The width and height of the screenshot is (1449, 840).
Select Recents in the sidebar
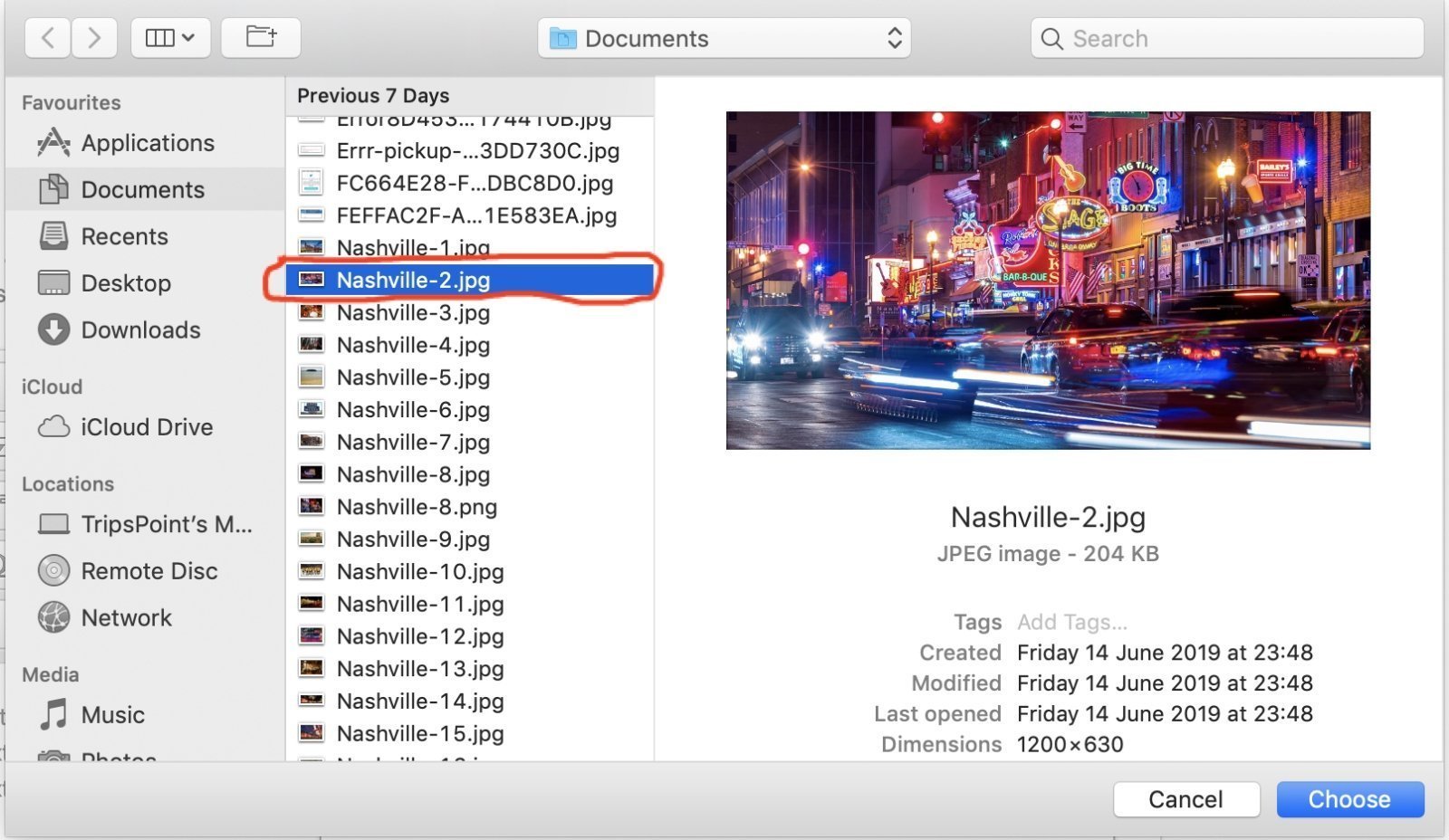point(124,236)
